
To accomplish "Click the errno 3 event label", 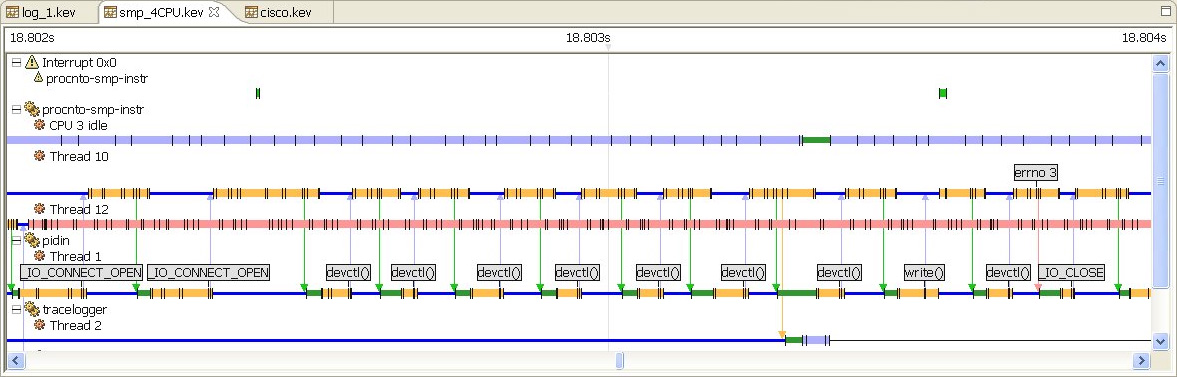I will (x=1036, y=173).
